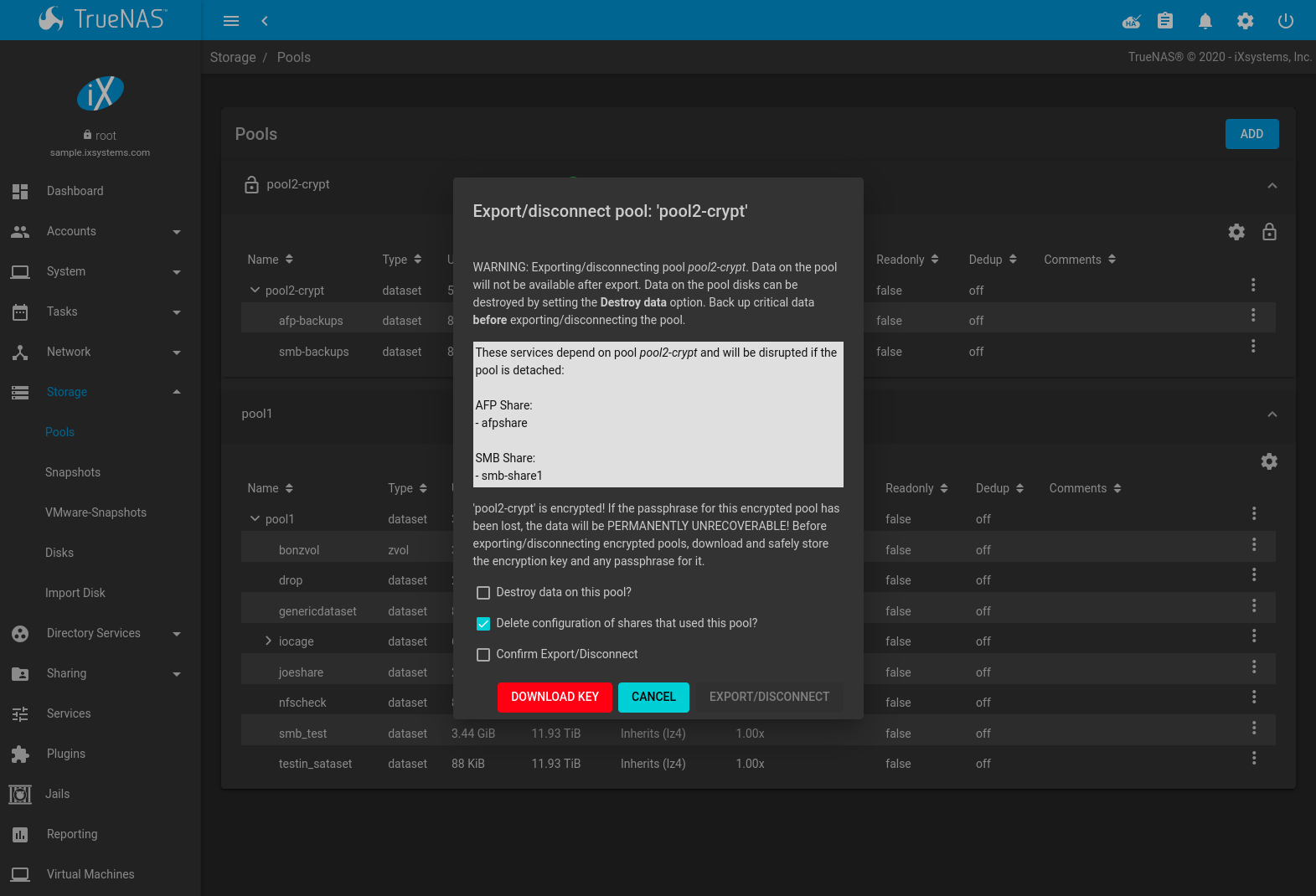Click CANCEL in export dialog

click(653, 698)
